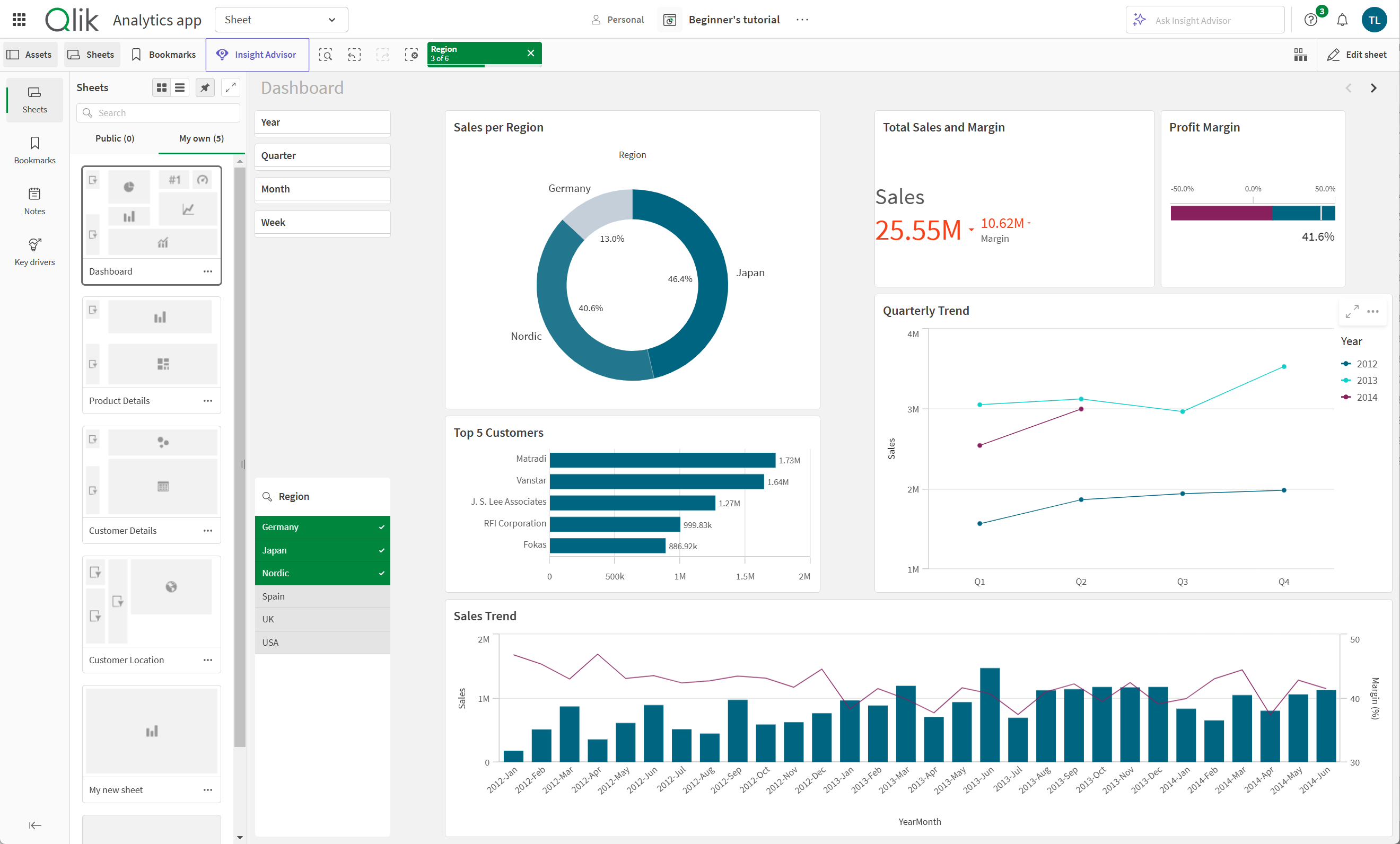Select the My own tab in Sheets panel
The height and width of the screenshot is (844, 1400).
click(x=202, y=138)
